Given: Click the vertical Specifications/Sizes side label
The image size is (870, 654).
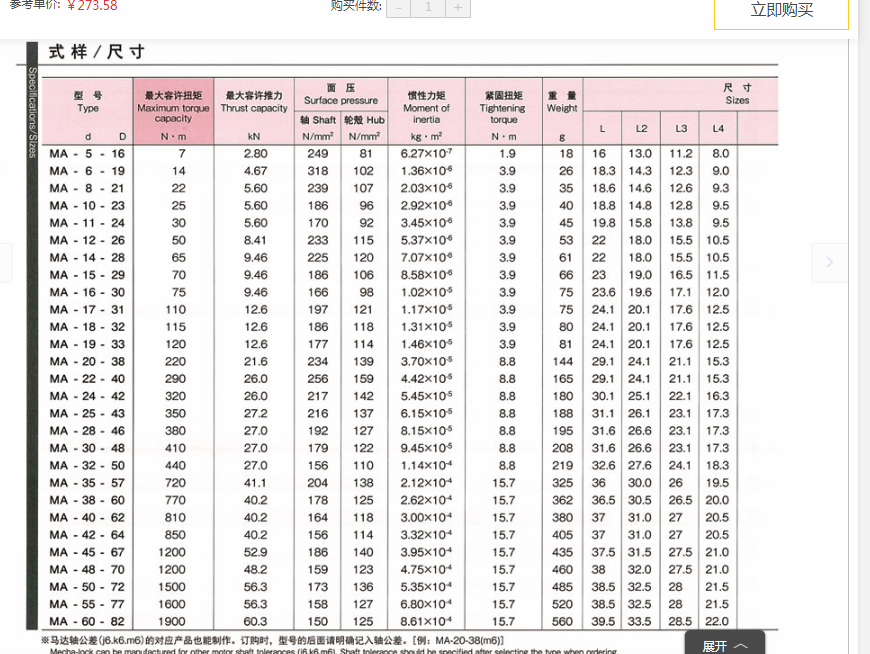Looking at the screenshot, I should pos(32,112).
